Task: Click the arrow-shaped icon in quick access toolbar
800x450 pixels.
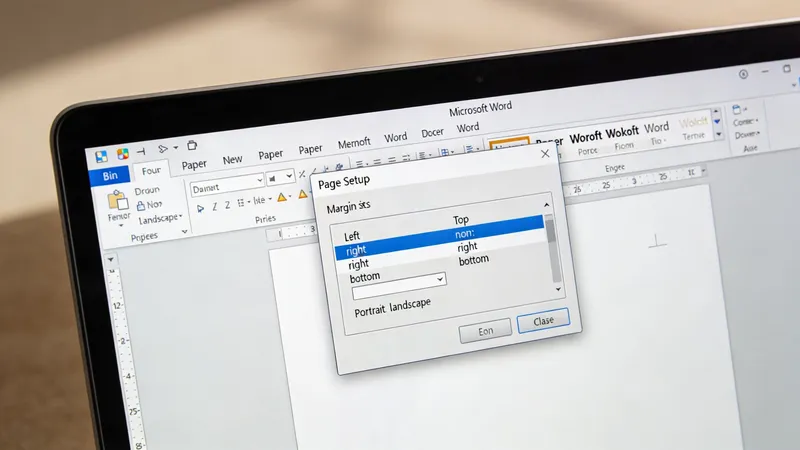Action: point(163,148)
